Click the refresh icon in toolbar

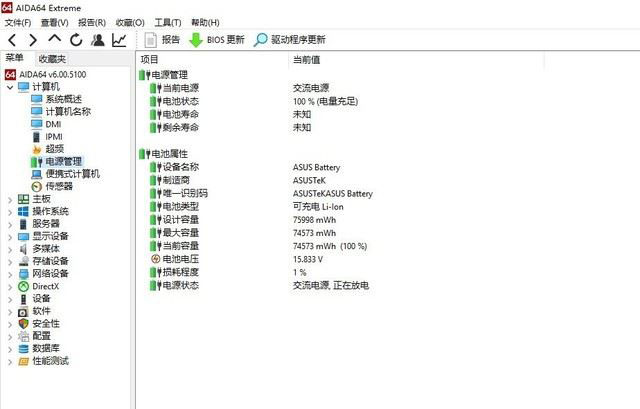(x=76, y=40)
